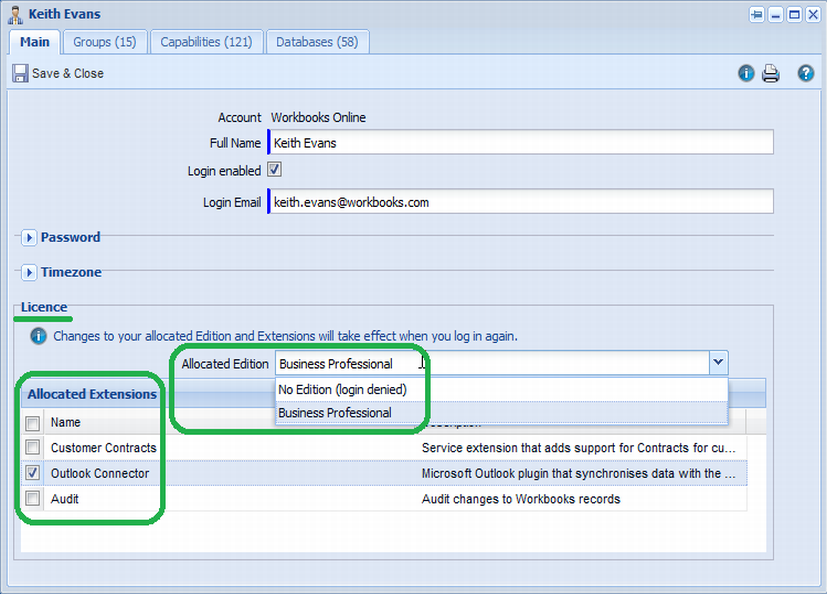Expand the Timezone section
Viewport: 827px width, 594px height.
point(29,273)
